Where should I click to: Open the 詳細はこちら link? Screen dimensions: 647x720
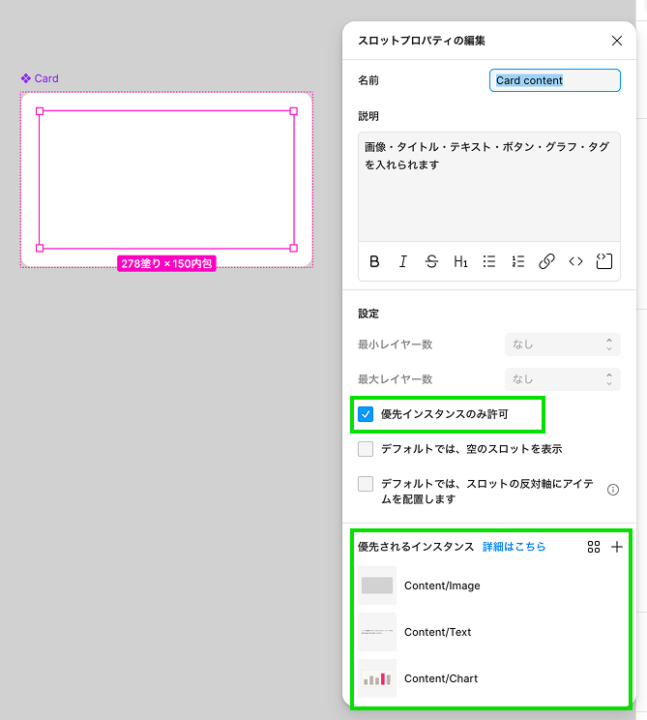[514, 547]
